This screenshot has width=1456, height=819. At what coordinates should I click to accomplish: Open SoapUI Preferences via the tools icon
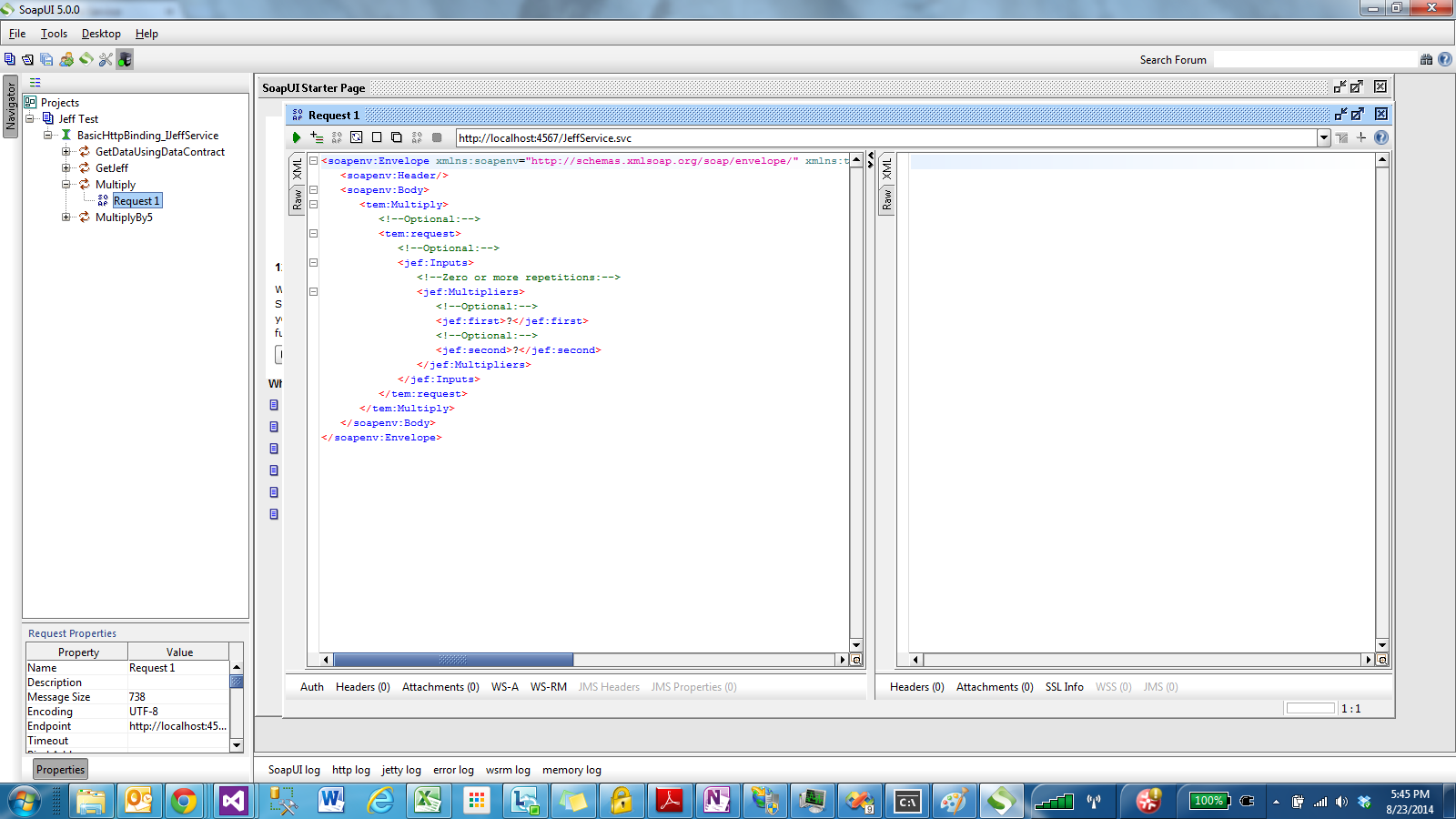click(x=106, y=59)
